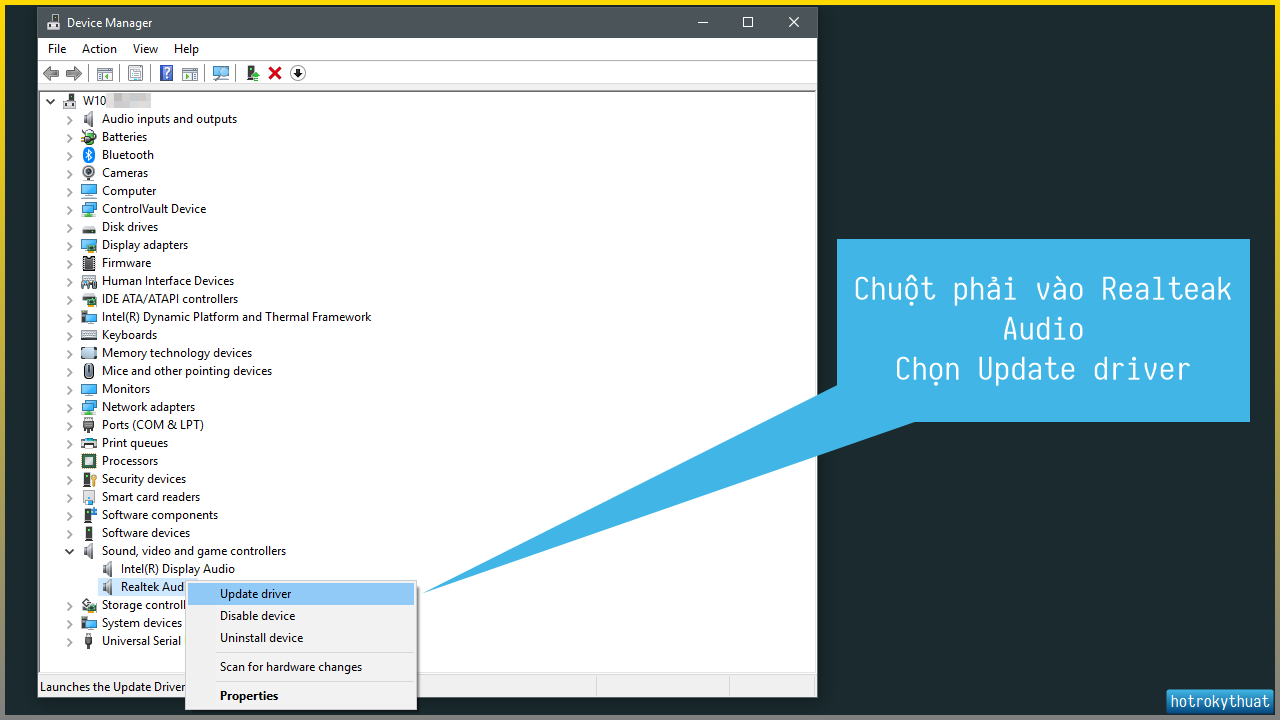This screenshot has height=720, width=1280.
Task: Choose Uninstall device in context menu
Action: point(301,638)
